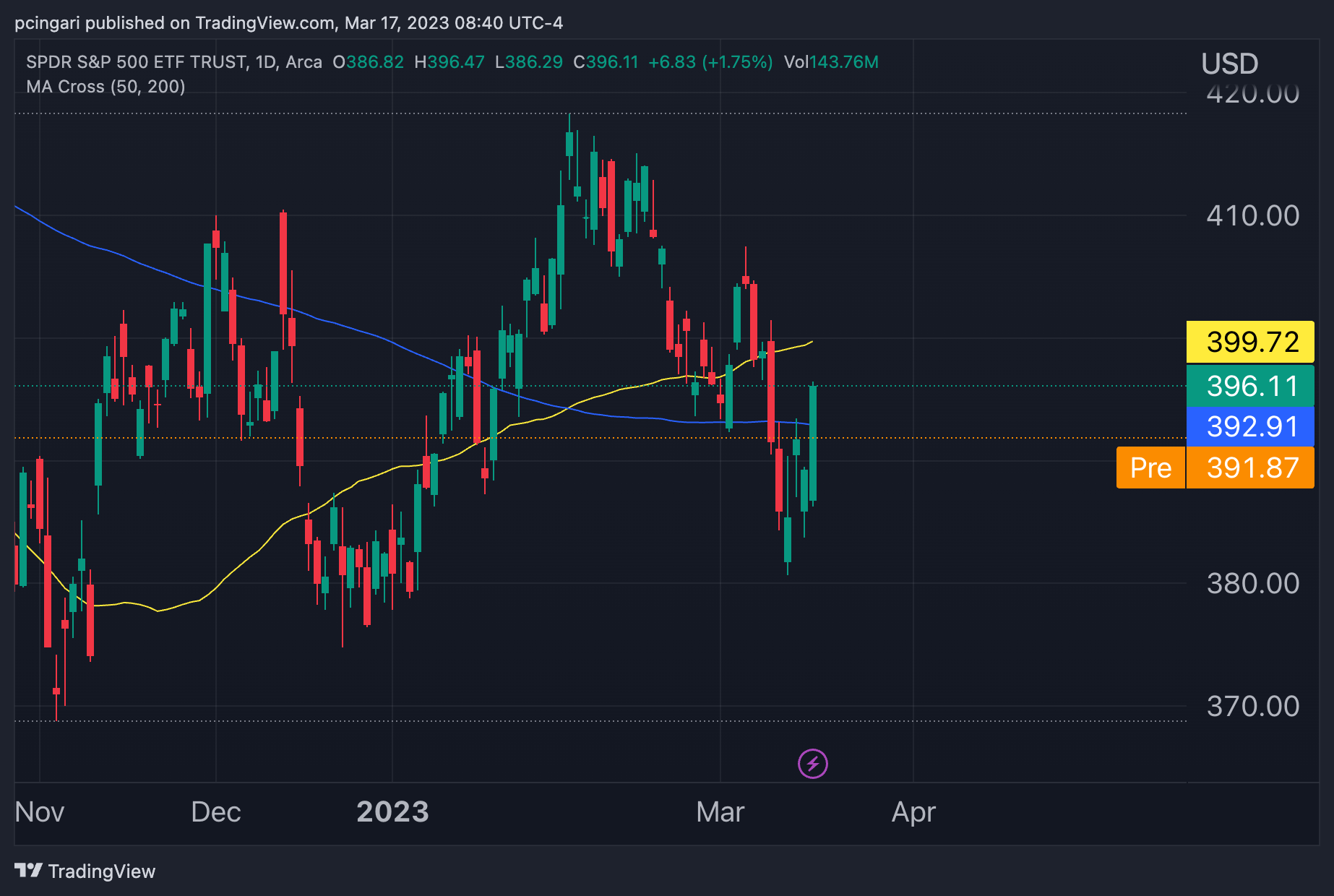Click the purple lightning bolt event icon
Image resolution: width=1334 pixels, height=896 pixels.
[x=813, y=763]
